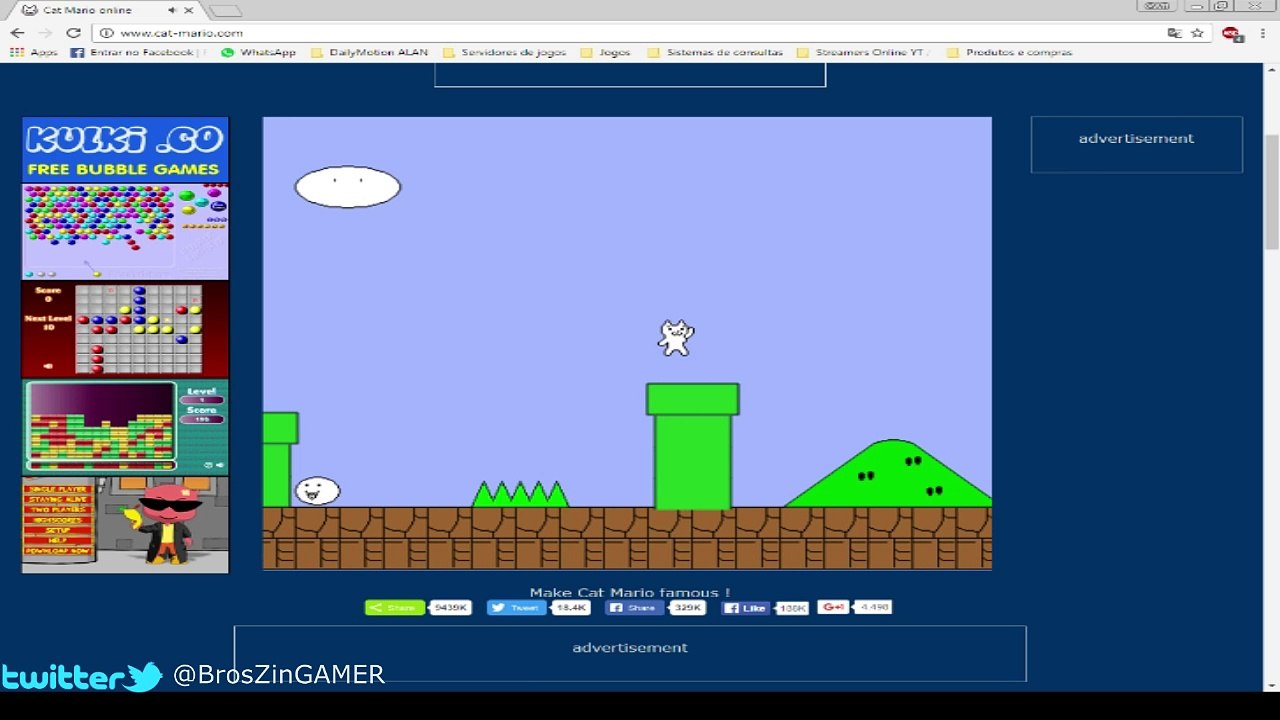Reload the Cat Mario page
Screen dimensions: 1280x720
point(73,33)
